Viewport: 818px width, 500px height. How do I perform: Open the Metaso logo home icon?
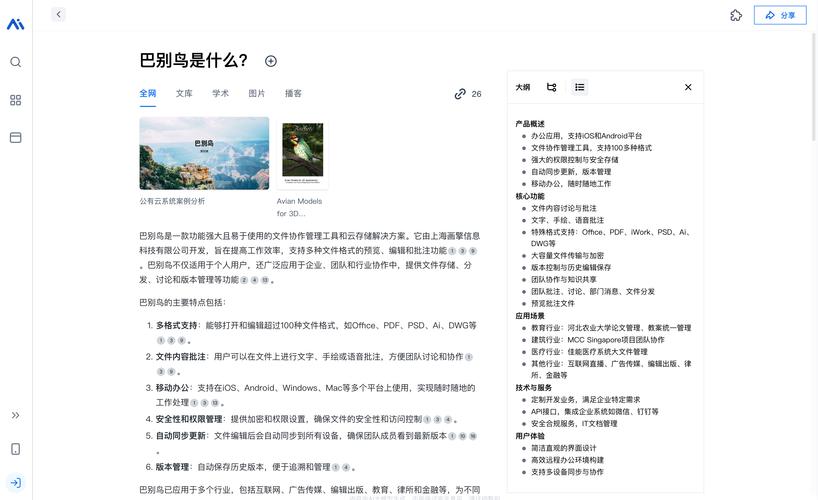coord(15,24)
